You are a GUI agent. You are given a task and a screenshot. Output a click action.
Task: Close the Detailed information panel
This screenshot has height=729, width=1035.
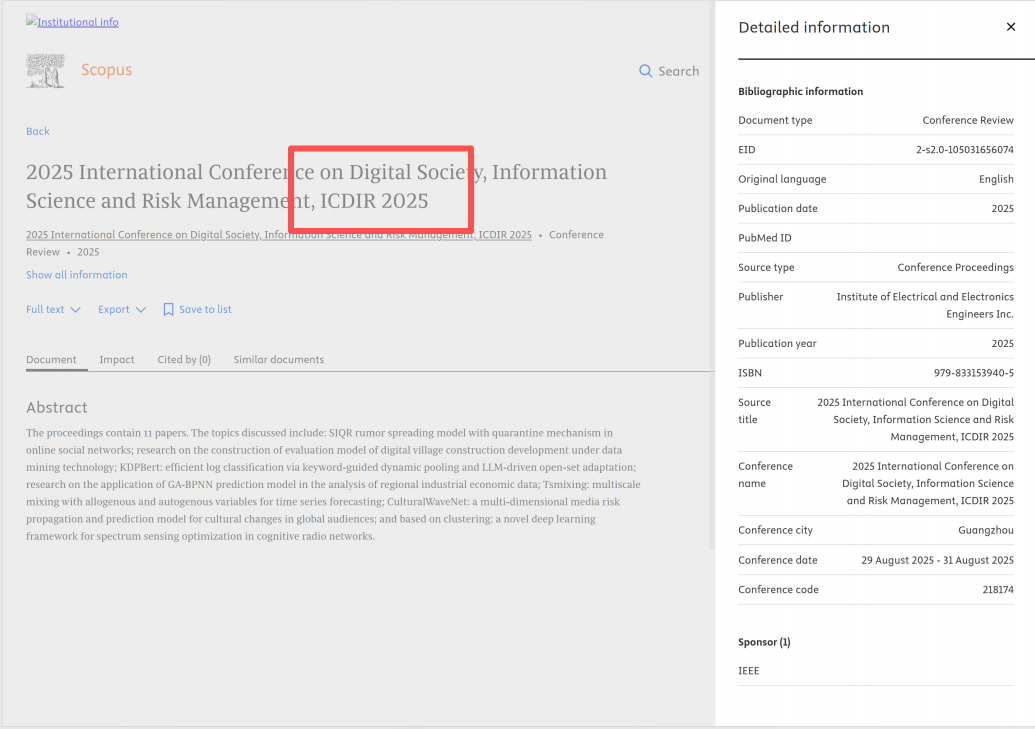[1010, 27]
